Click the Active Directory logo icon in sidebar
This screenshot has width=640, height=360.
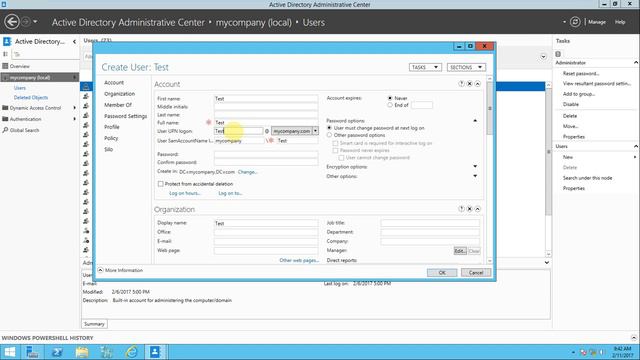coord(7,41)
